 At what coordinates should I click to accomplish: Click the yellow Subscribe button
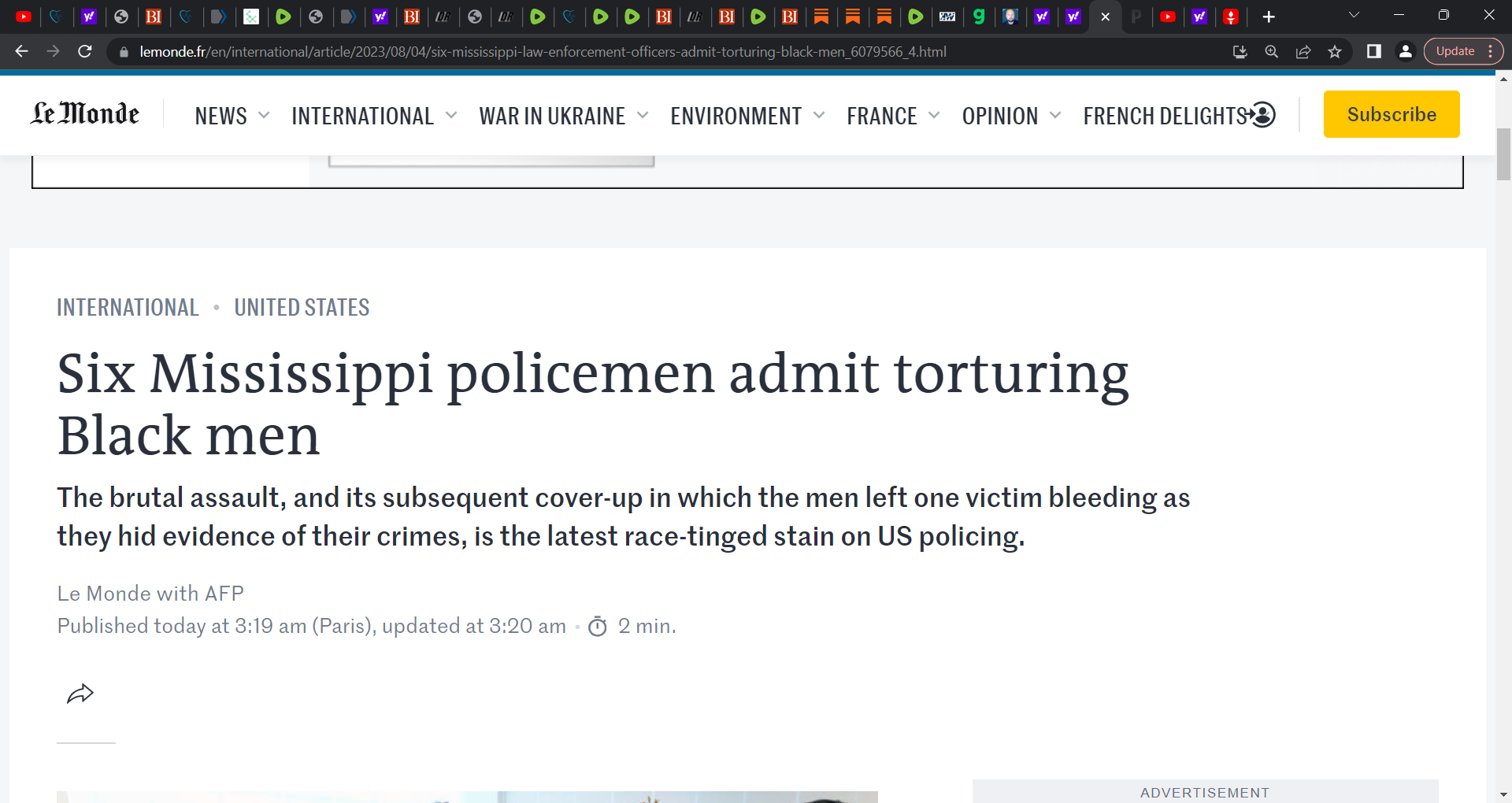click(x=1392, y=114)
